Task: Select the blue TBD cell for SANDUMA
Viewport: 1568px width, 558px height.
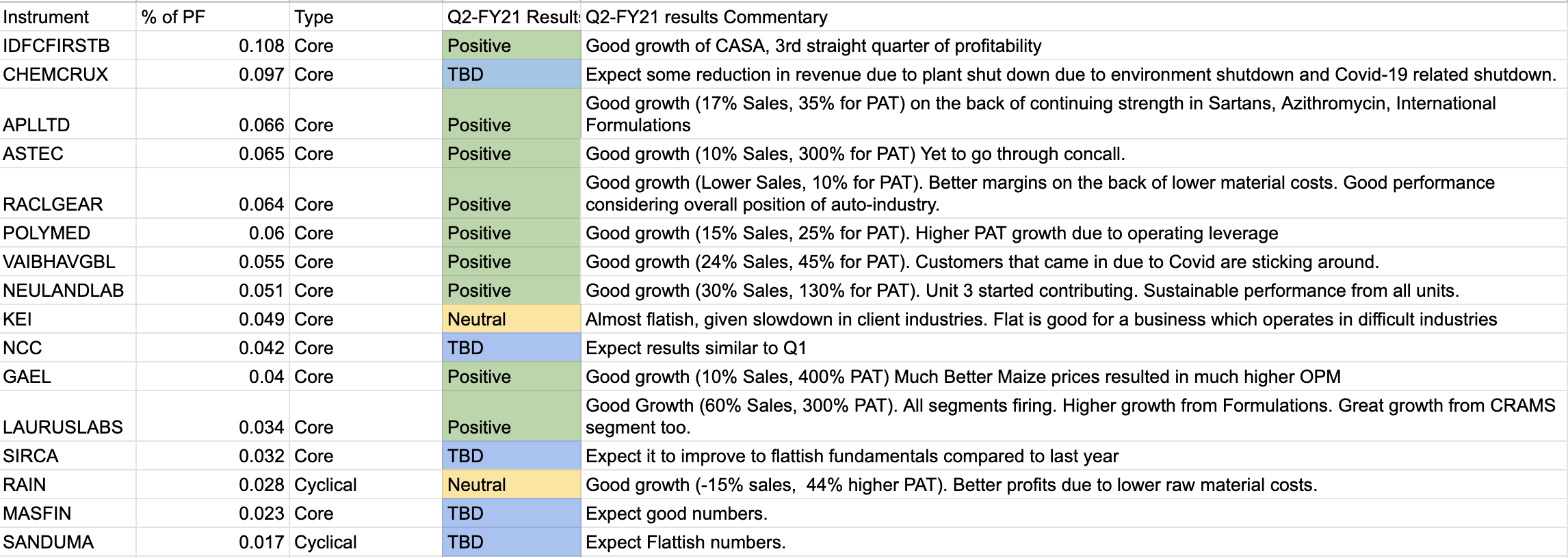Action: click(x=511, y=542)
